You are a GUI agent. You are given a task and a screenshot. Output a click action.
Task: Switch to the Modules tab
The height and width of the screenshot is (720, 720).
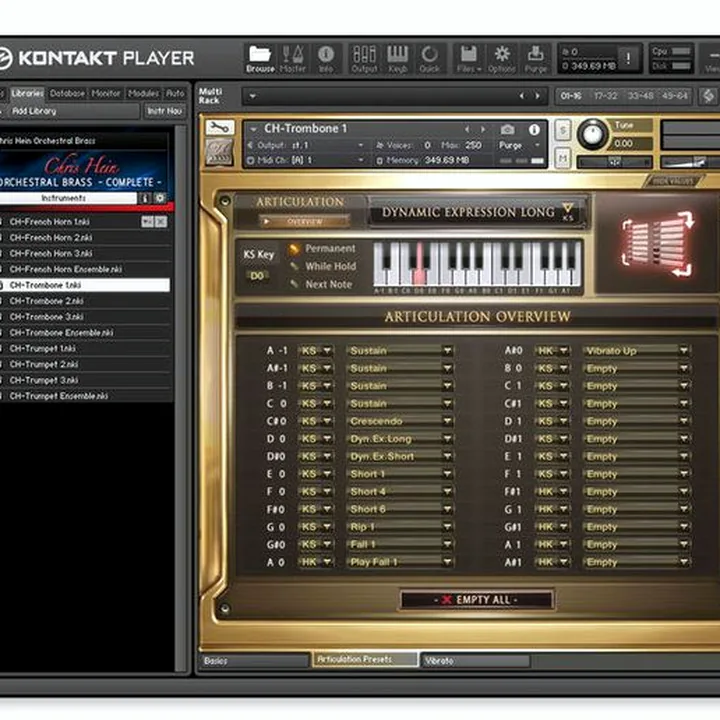coord(143,94)
